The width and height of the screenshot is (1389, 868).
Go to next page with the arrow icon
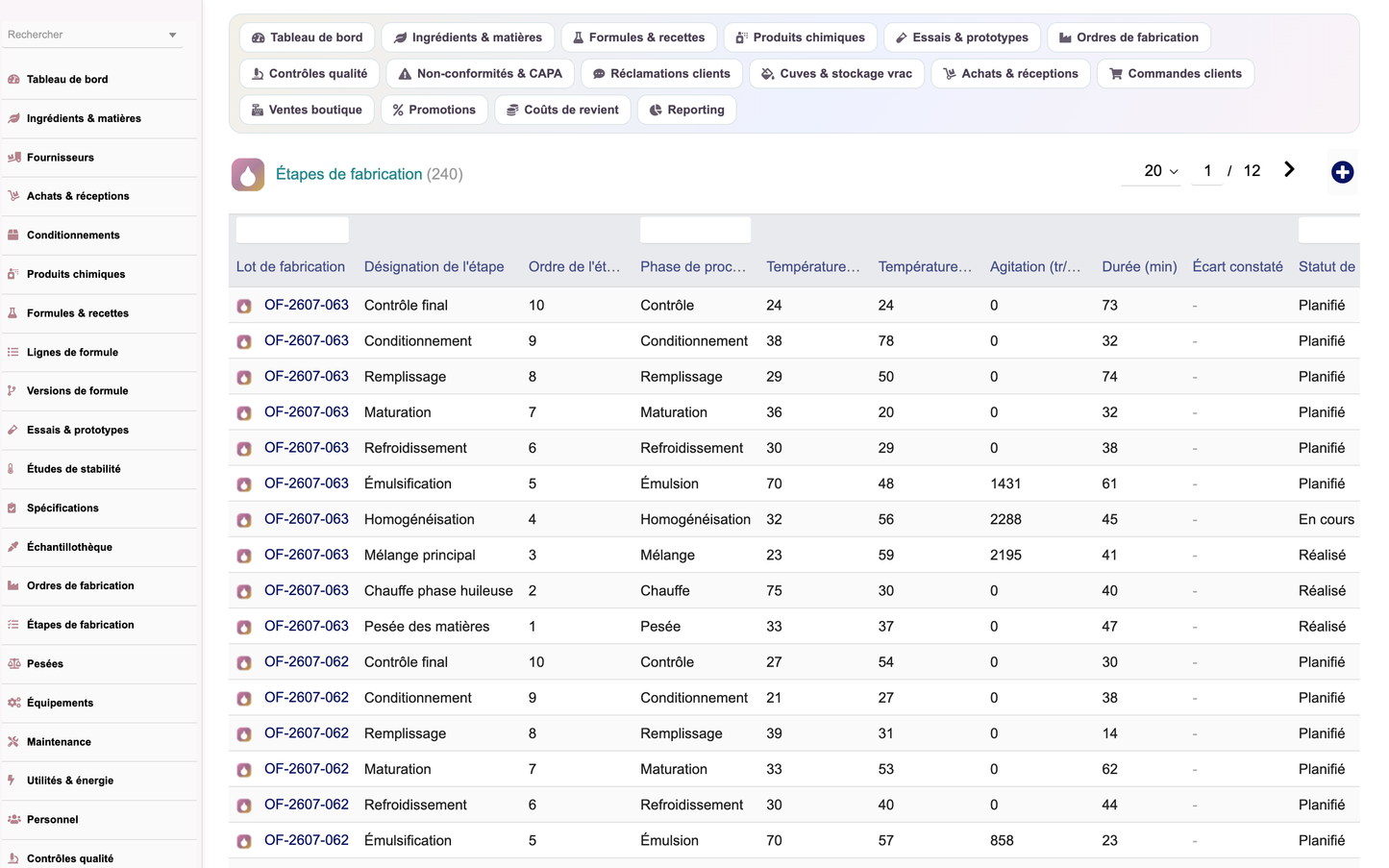click(1289, 169)
